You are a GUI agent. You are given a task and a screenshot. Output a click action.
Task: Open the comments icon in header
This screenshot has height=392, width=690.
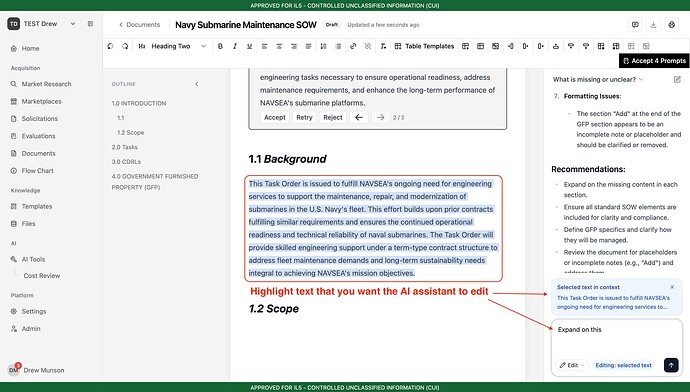pos(635,25)
